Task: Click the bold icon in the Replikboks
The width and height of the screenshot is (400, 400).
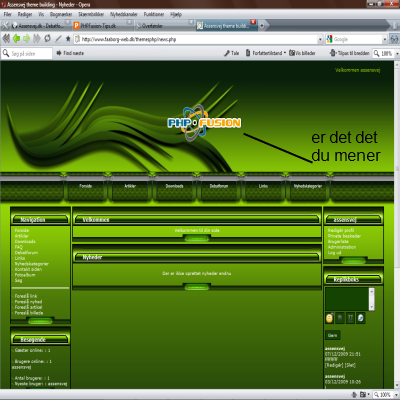Action: pyautogui.click(x=340, y=318)
